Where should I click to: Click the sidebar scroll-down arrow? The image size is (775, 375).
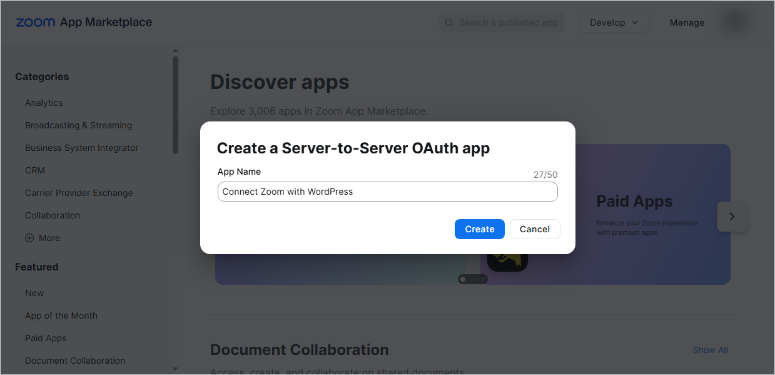click(x=175, y=369)
